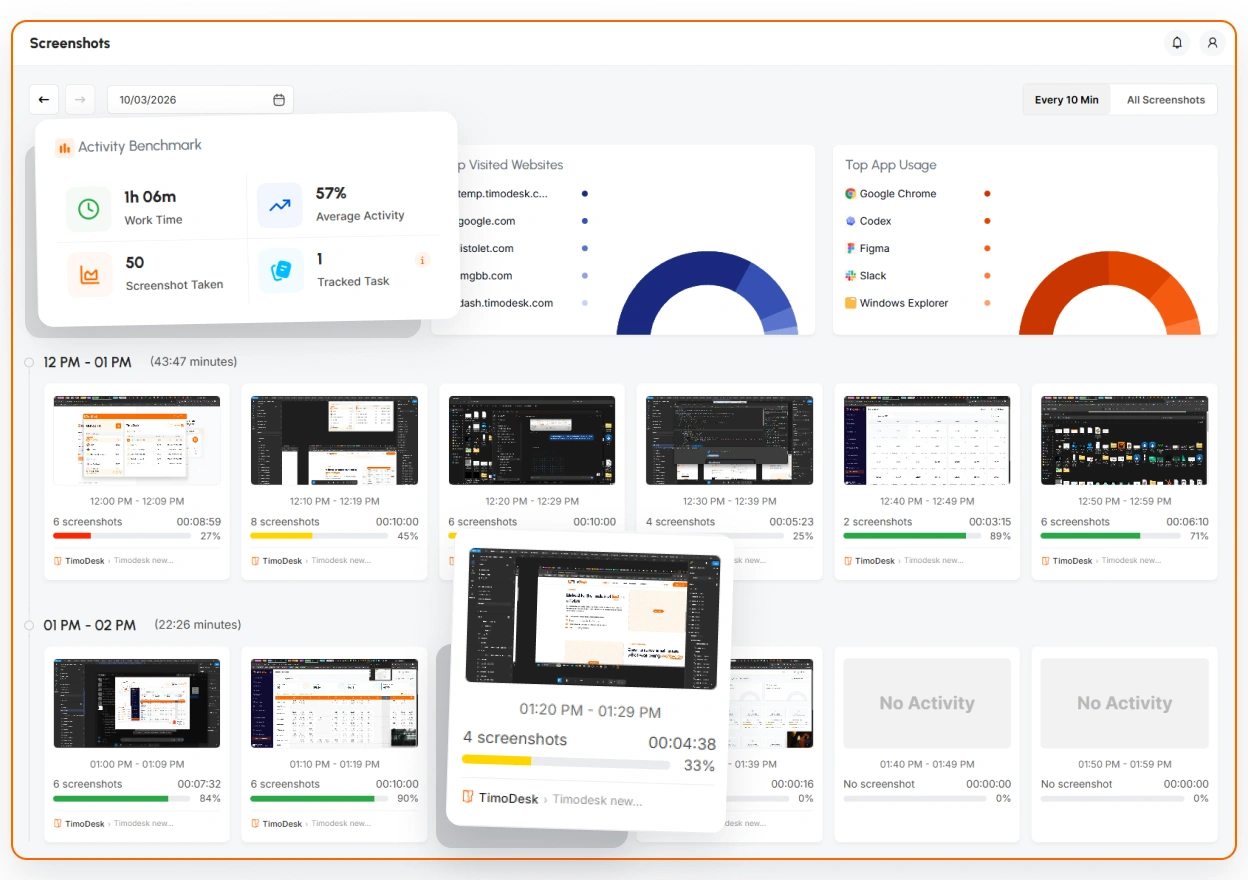Open the 12:00 PM - 12:09 PM screenshot thumbnail
The height and width of the screenshot is (880, 1248).
pos(137,440)
